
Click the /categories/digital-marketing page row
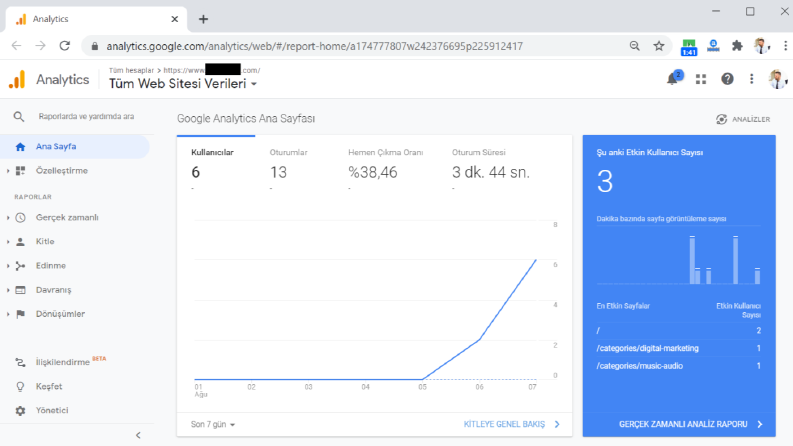coord(679,348)
